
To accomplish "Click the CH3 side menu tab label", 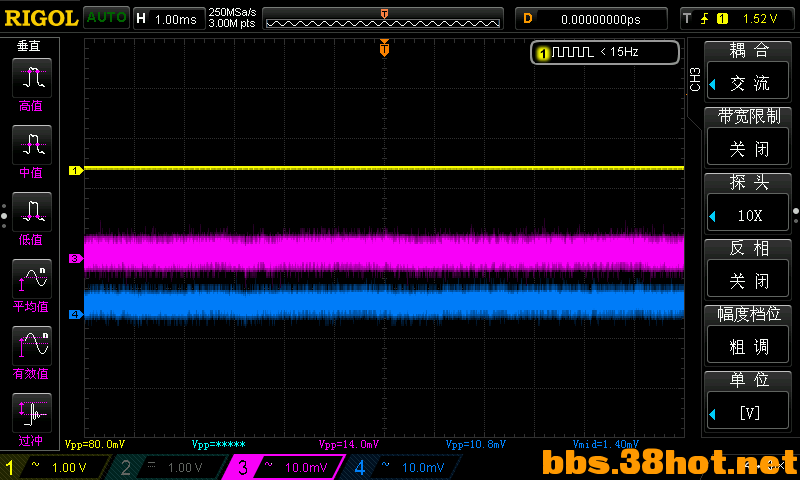I will (695, 79).
